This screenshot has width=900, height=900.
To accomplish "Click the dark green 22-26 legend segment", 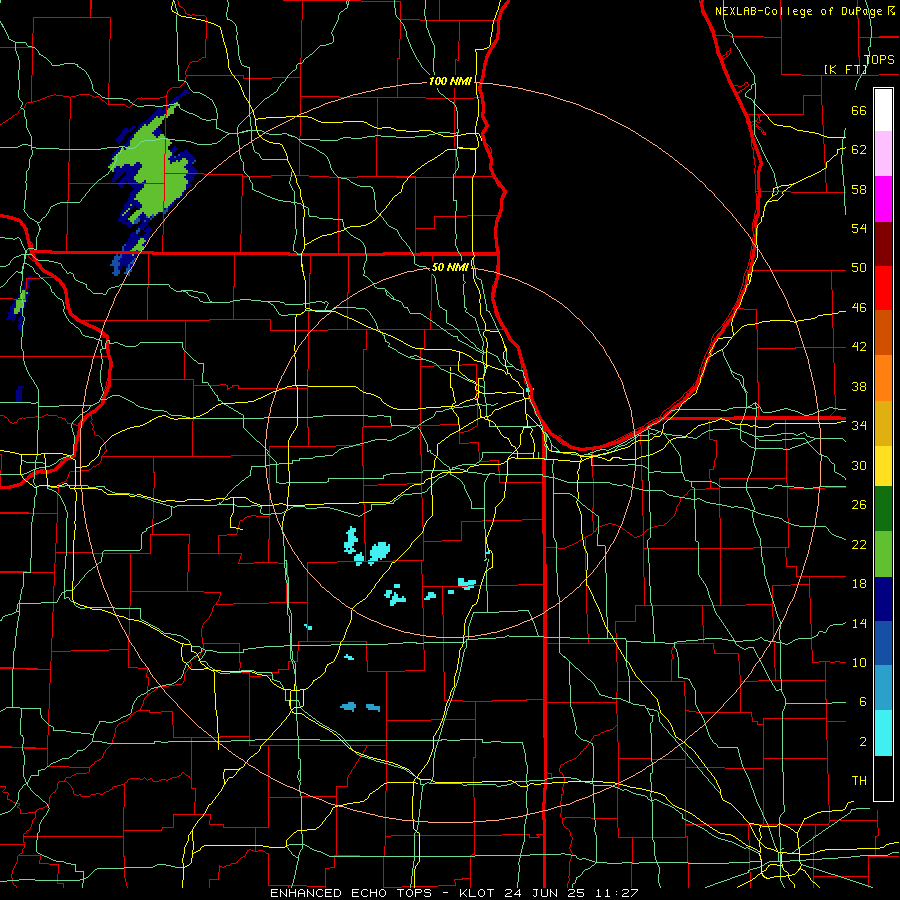I will point(883,509).
